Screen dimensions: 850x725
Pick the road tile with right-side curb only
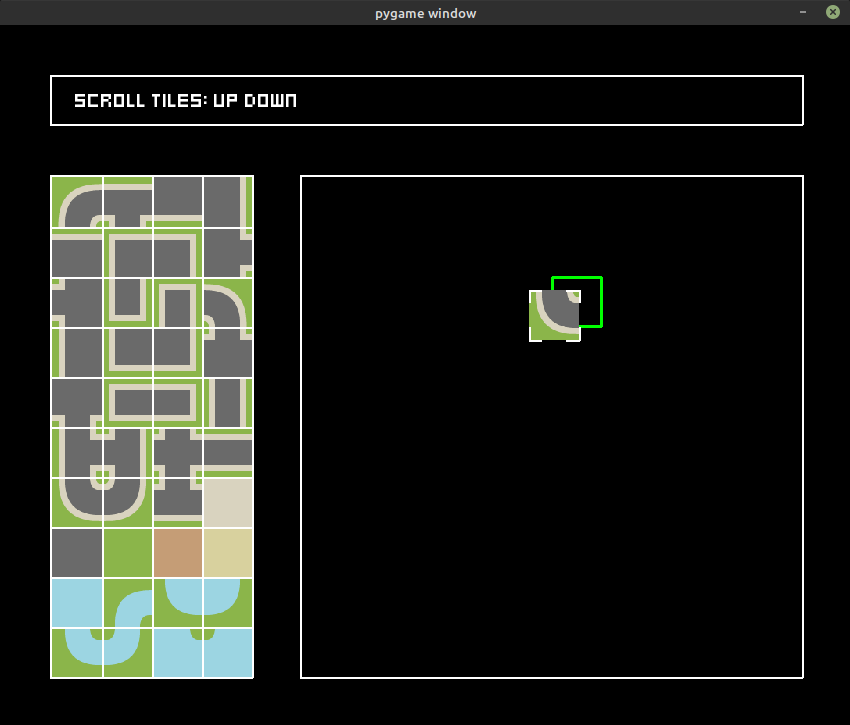click(228, 202)
